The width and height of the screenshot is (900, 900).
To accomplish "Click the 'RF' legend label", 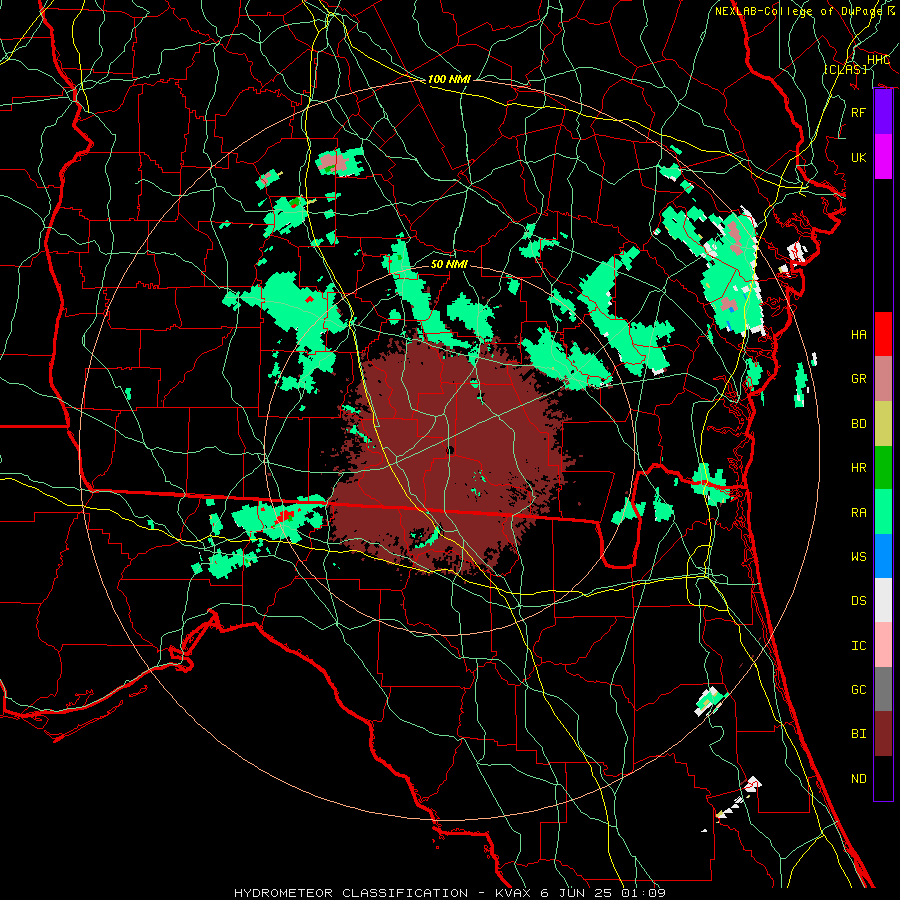I will [859, 112].
